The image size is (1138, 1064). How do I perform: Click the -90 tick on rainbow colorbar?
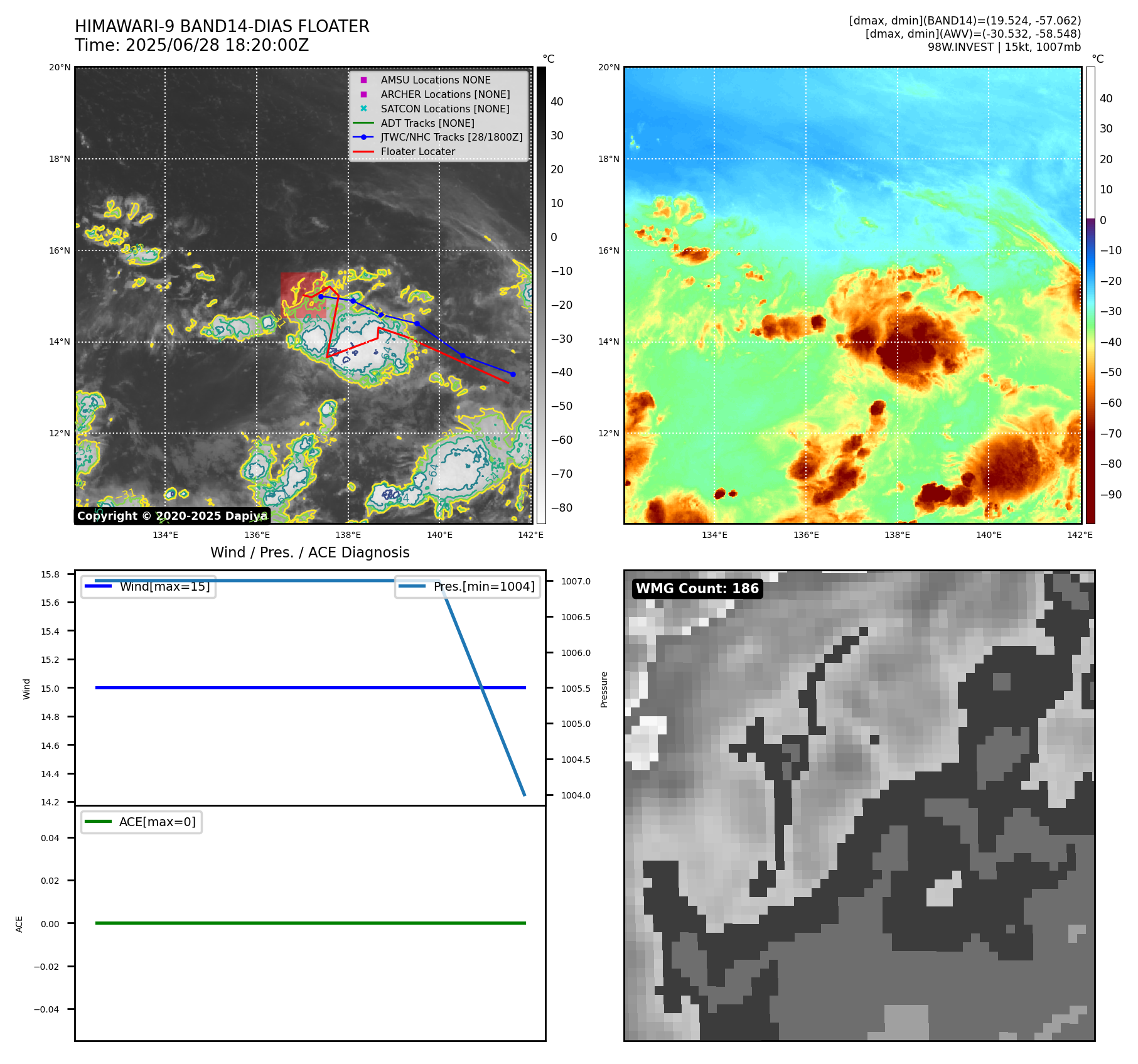pyautogui.click(x=1110, y=495)
